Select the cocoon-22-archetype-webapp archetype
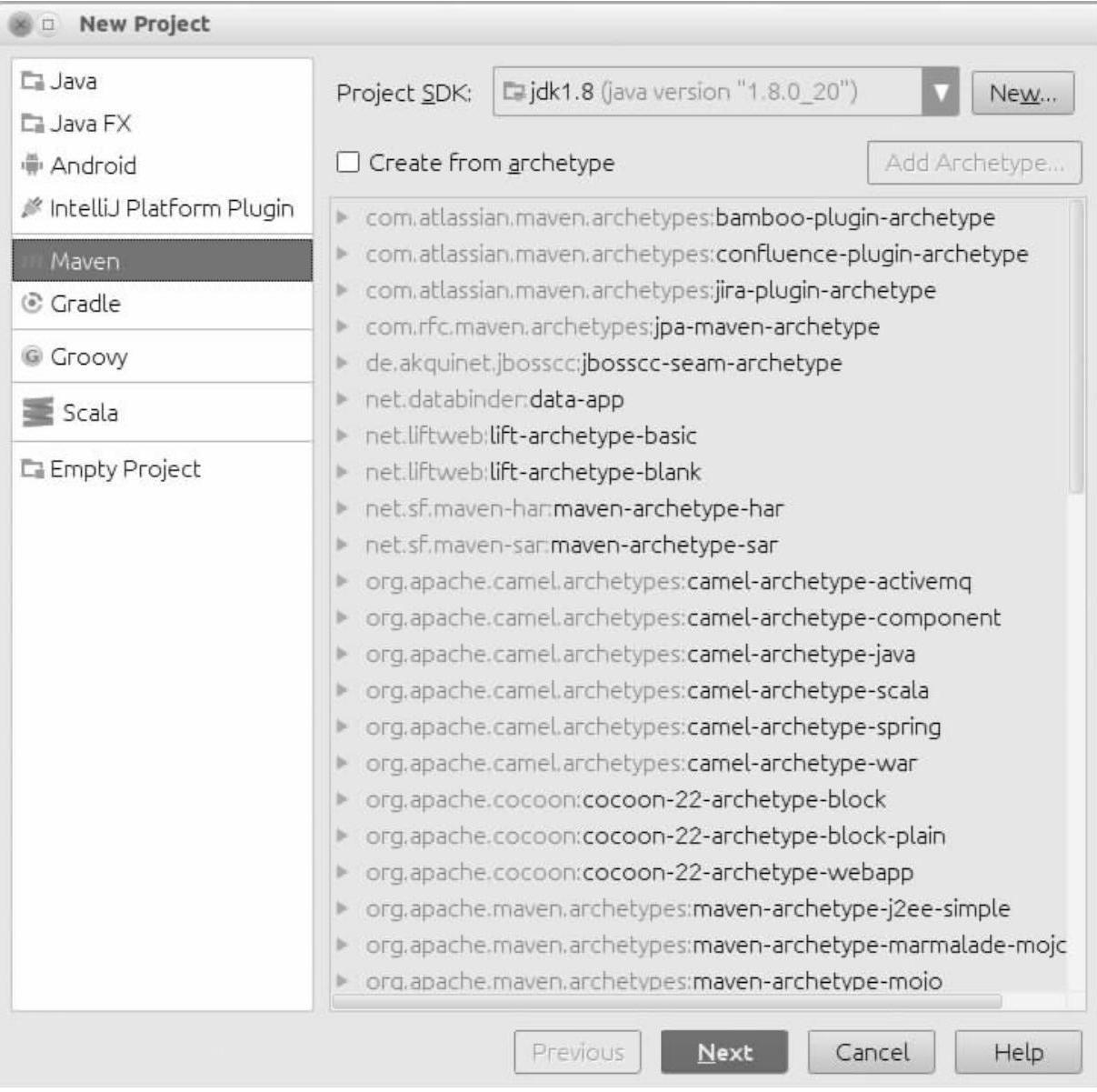 747,872
